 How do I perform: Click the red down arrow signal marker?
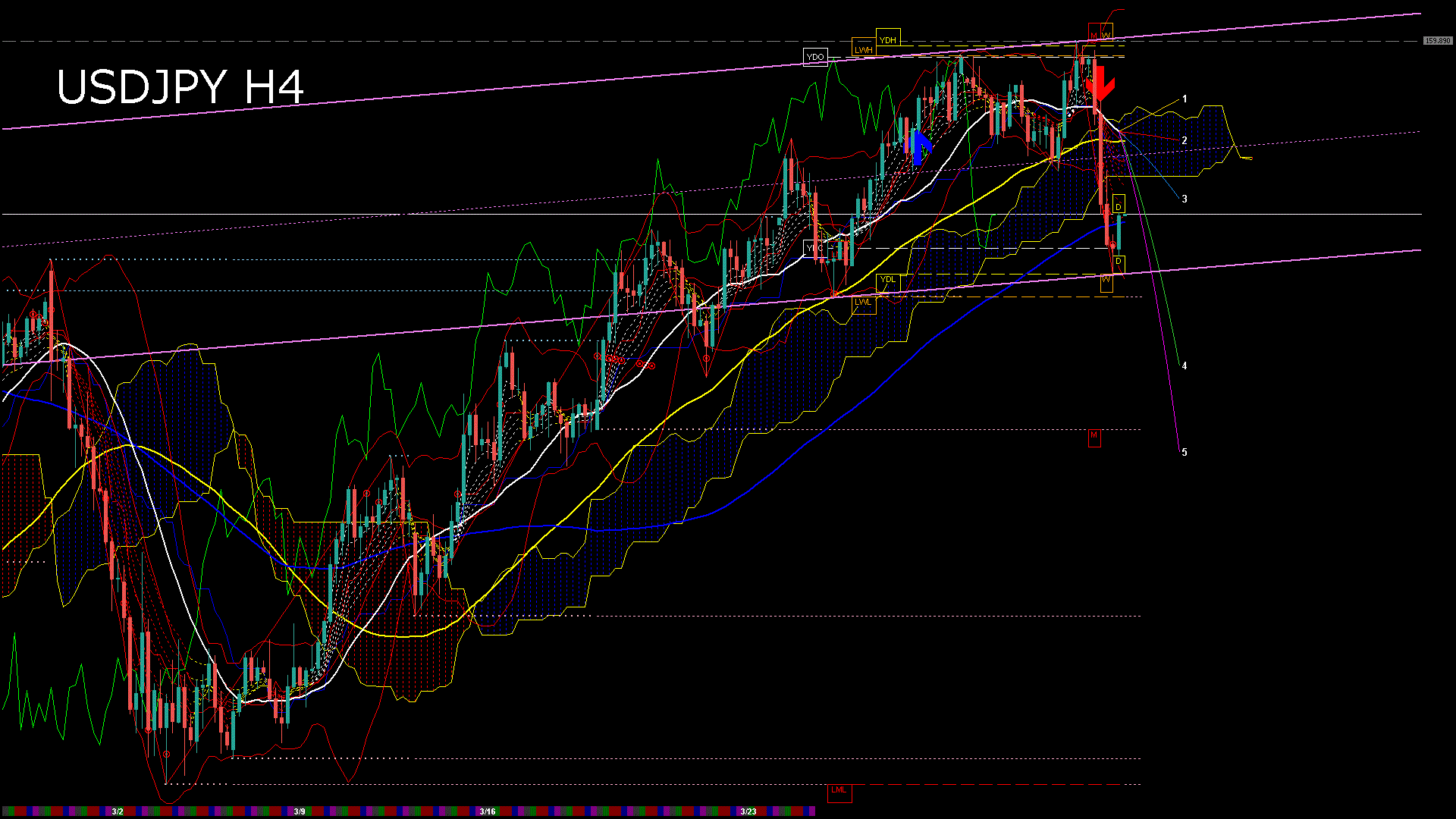point(1100,83)
